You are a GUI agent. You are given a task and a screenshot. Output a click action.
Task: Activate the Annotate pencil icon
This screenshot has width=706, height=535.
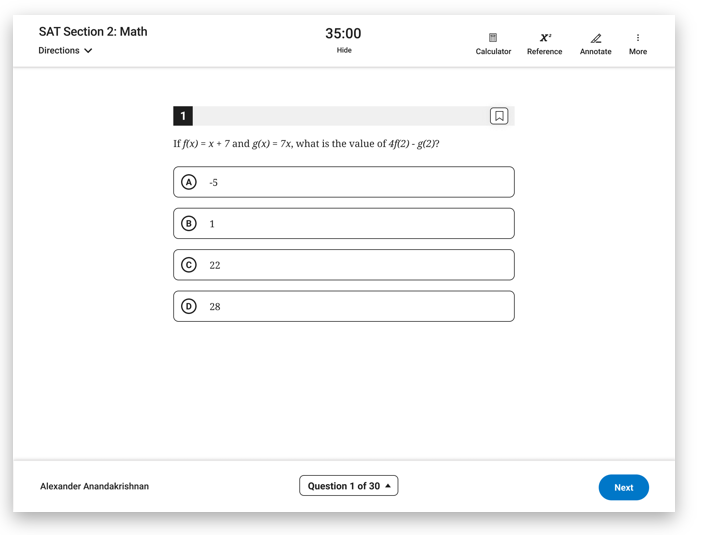(x=596, y=38)
